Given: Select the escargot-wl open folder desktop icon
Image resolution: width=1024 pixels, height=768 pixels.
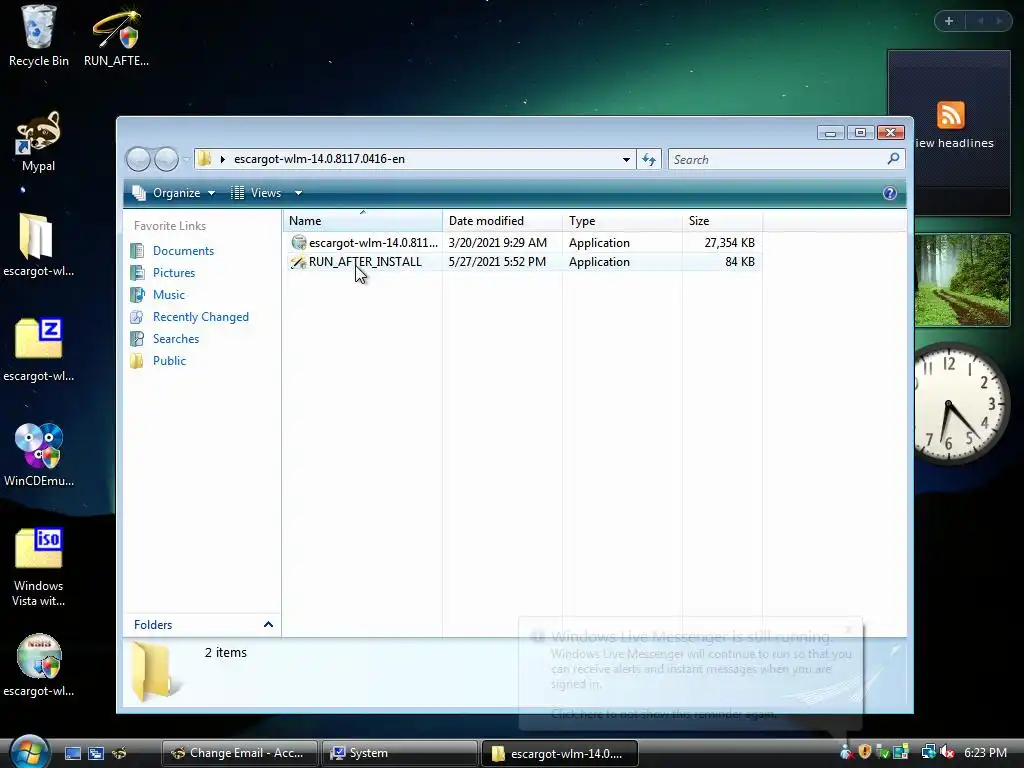Looking at the screenshot, I should (x=39, y=245).
